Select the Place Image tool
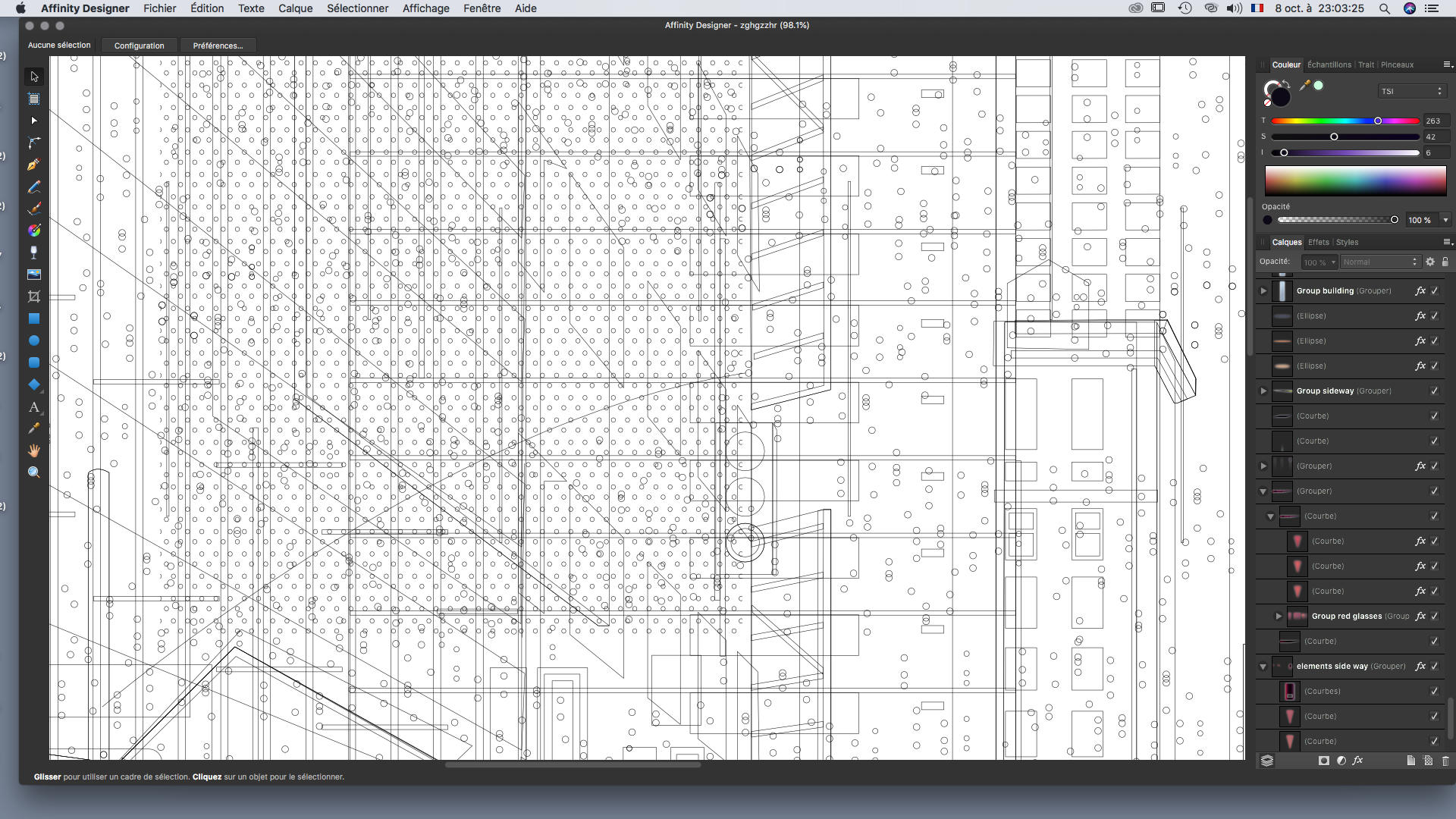 point(34,275)
